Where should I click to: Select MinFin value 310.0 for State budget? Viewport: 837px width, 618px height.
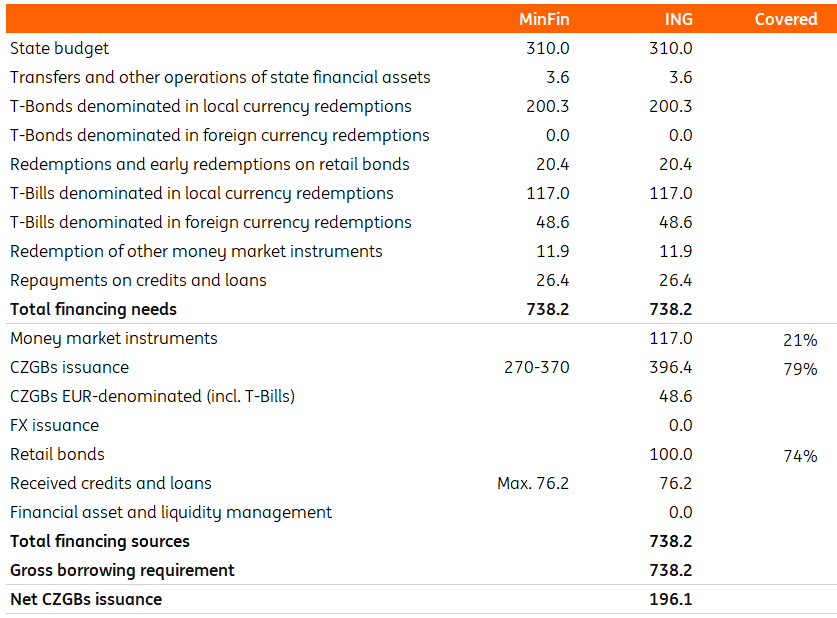pyautogui.click(x=548, y=48)
